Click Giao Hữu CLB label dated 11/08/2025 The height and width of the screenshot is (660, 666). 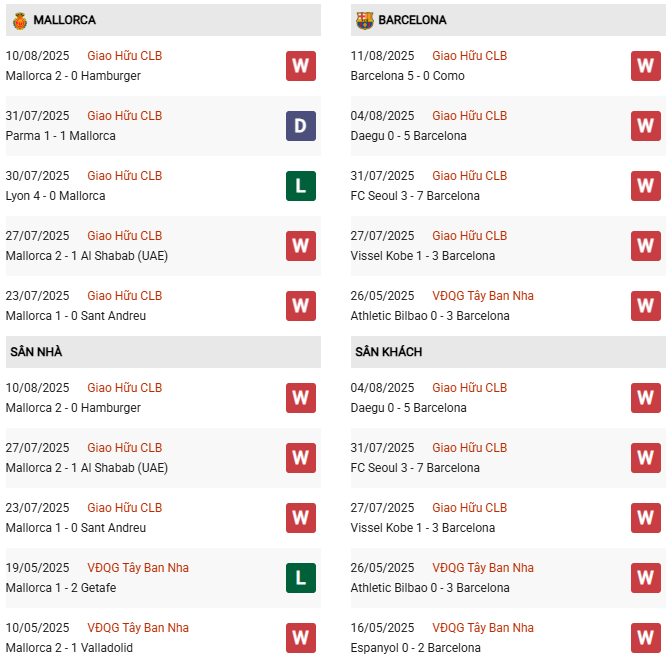pos(469,56)
